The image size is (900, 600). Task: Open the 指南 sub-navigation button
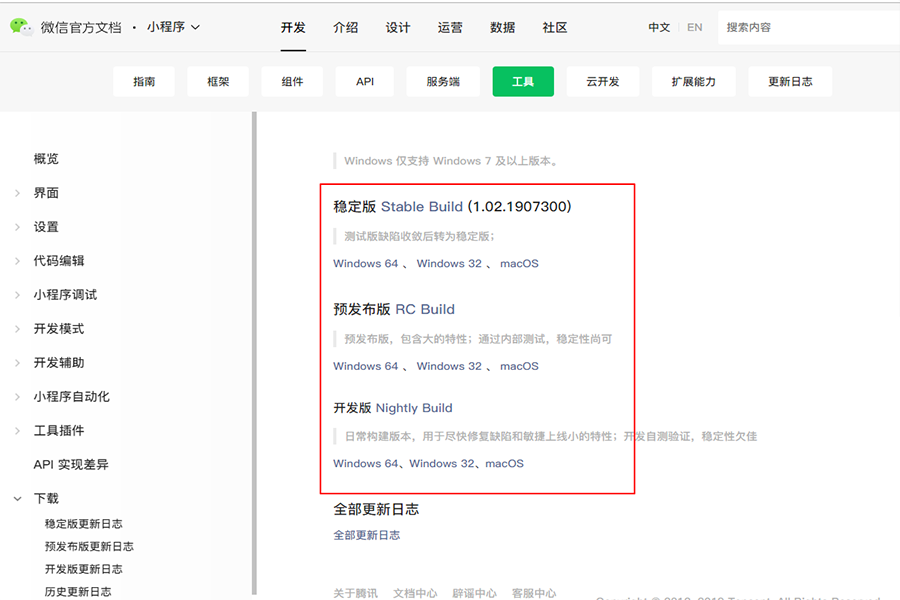(144, 82)
